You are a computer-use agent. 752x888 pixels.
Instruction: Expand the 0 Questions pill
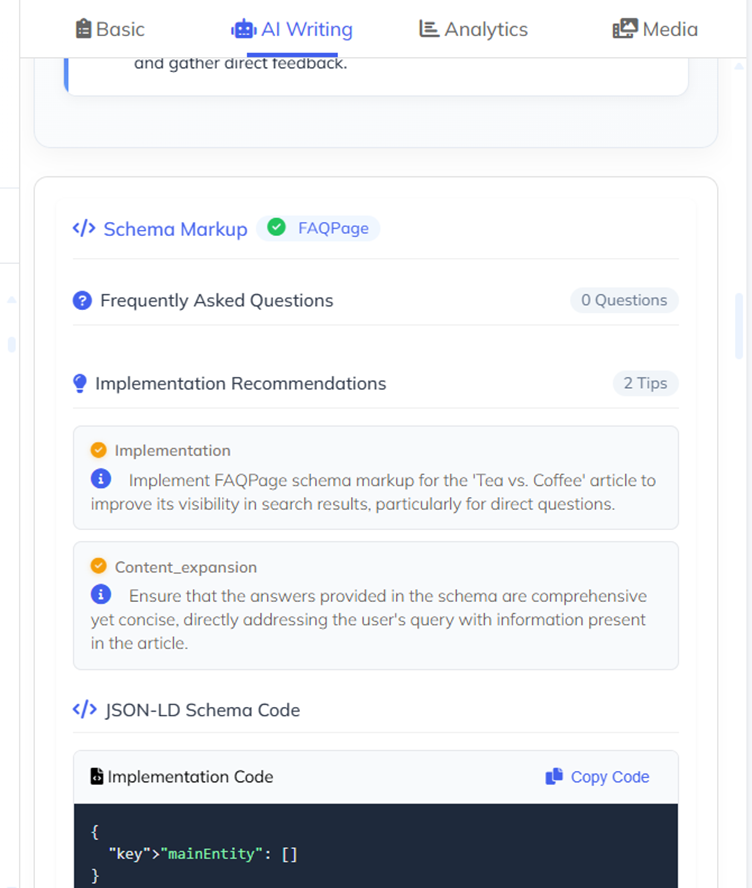click(x=624, y=300)
